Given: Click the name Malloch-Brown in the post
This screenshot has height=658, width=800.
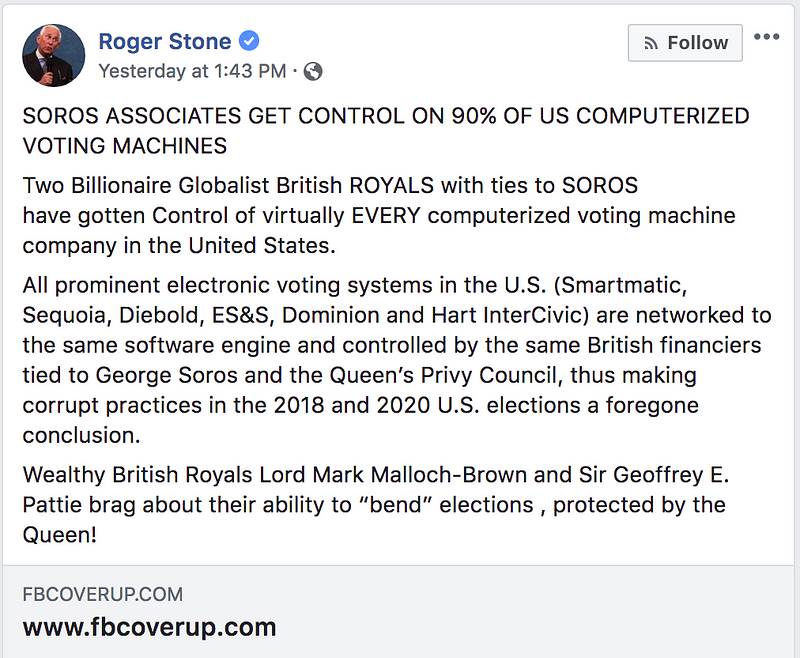Looking at the screenshot, I should click(448, 475).
